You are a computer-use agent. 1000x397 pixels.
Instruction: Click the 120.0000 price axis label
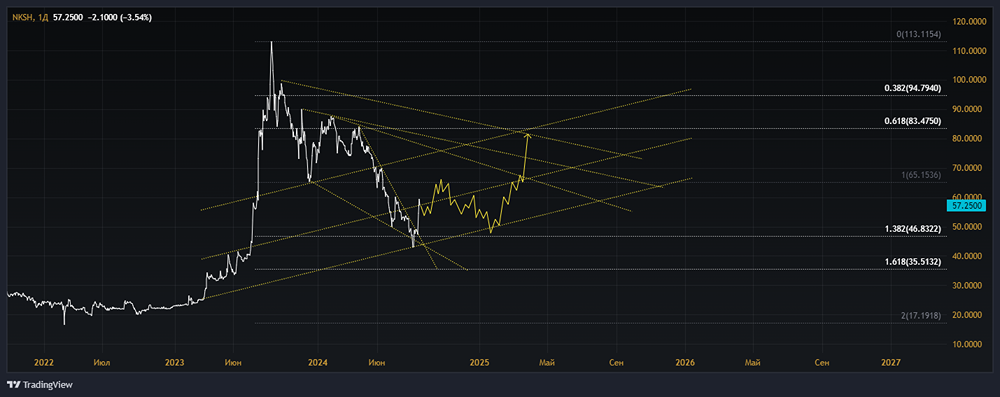click(x=969, y=21)
